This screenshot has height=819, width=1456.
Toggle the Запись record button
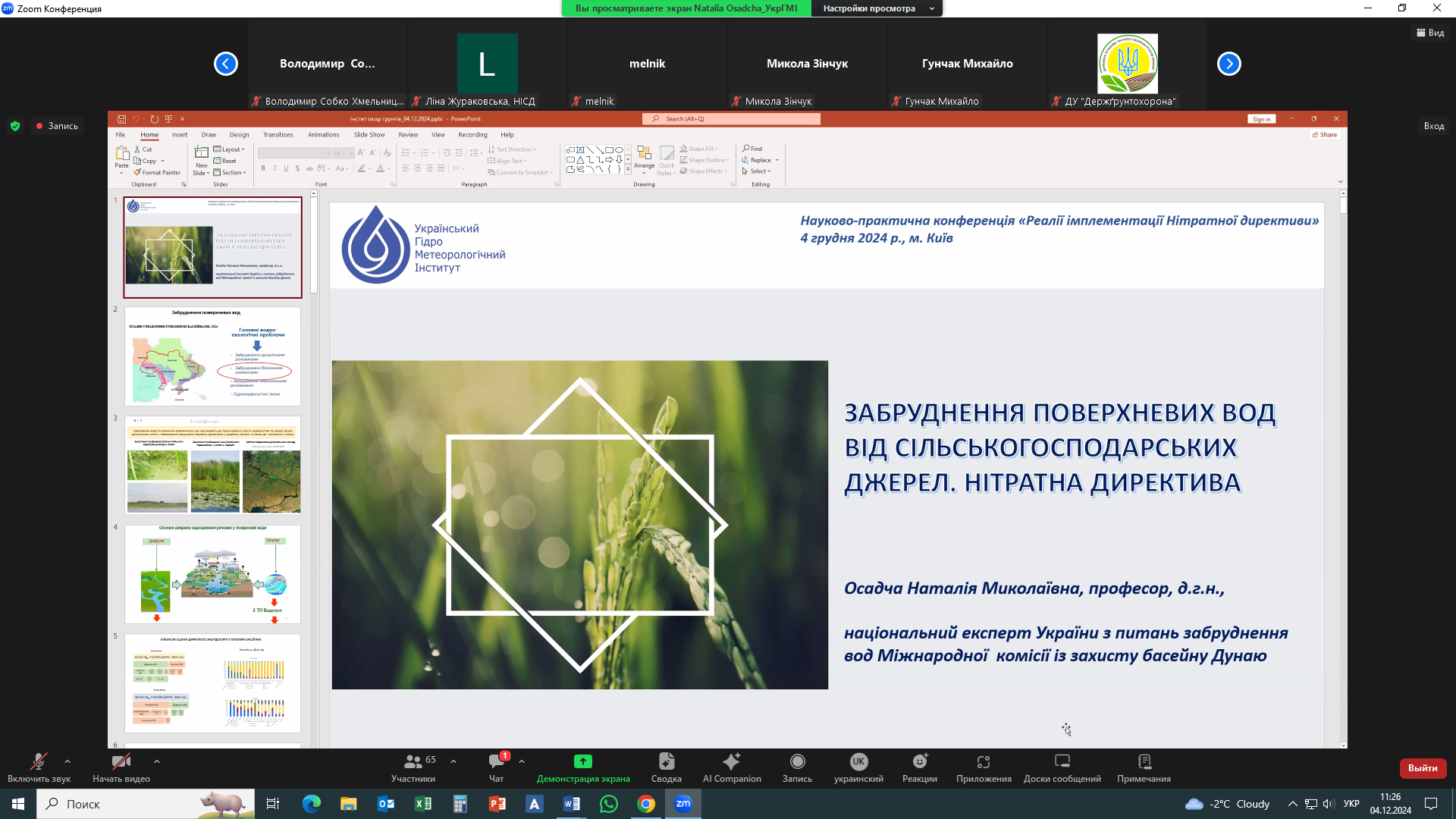pos(797,761)
